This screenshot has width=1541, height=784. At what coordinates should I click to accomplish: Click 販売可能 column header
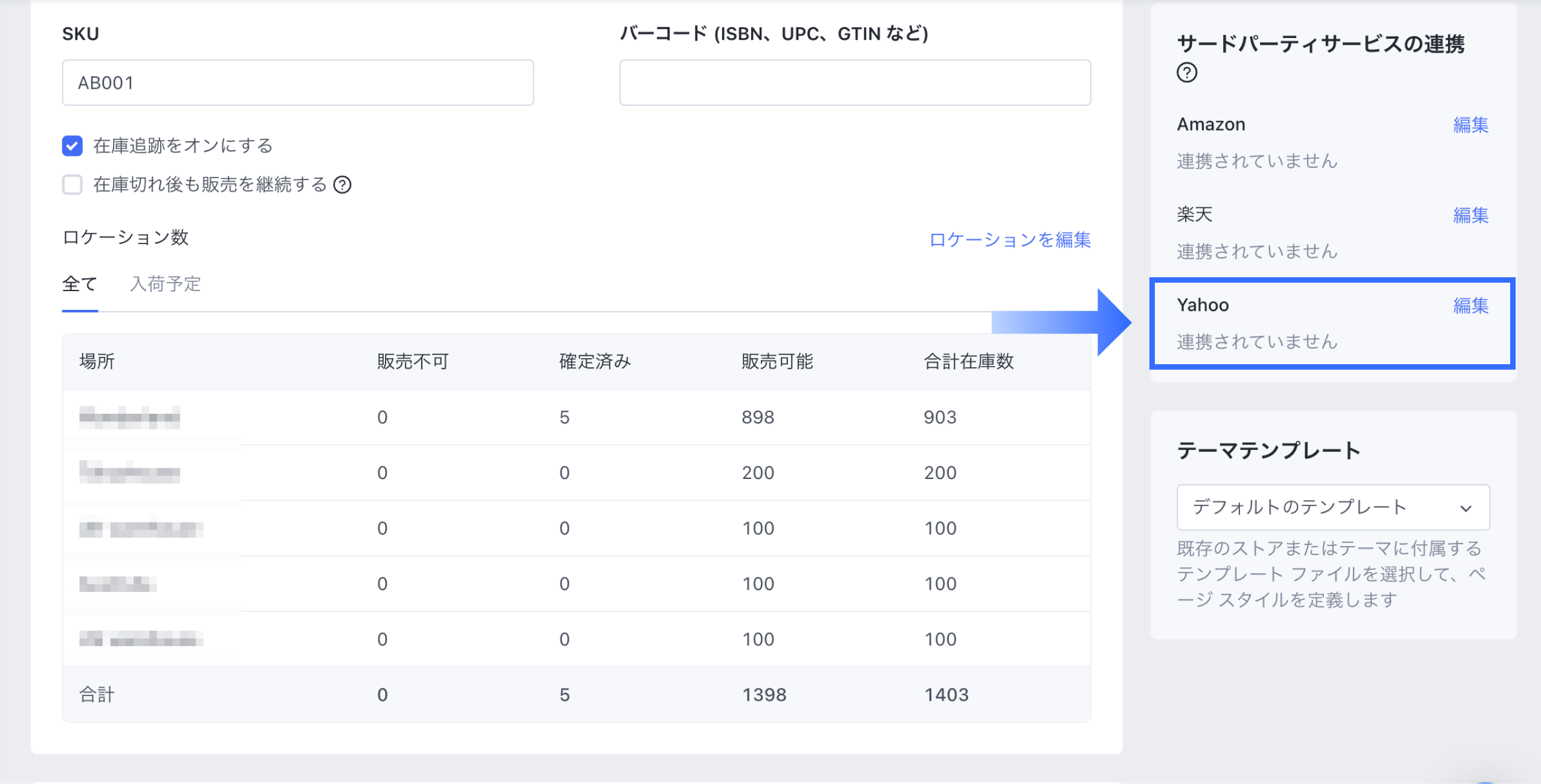click(x=777, y=361)
